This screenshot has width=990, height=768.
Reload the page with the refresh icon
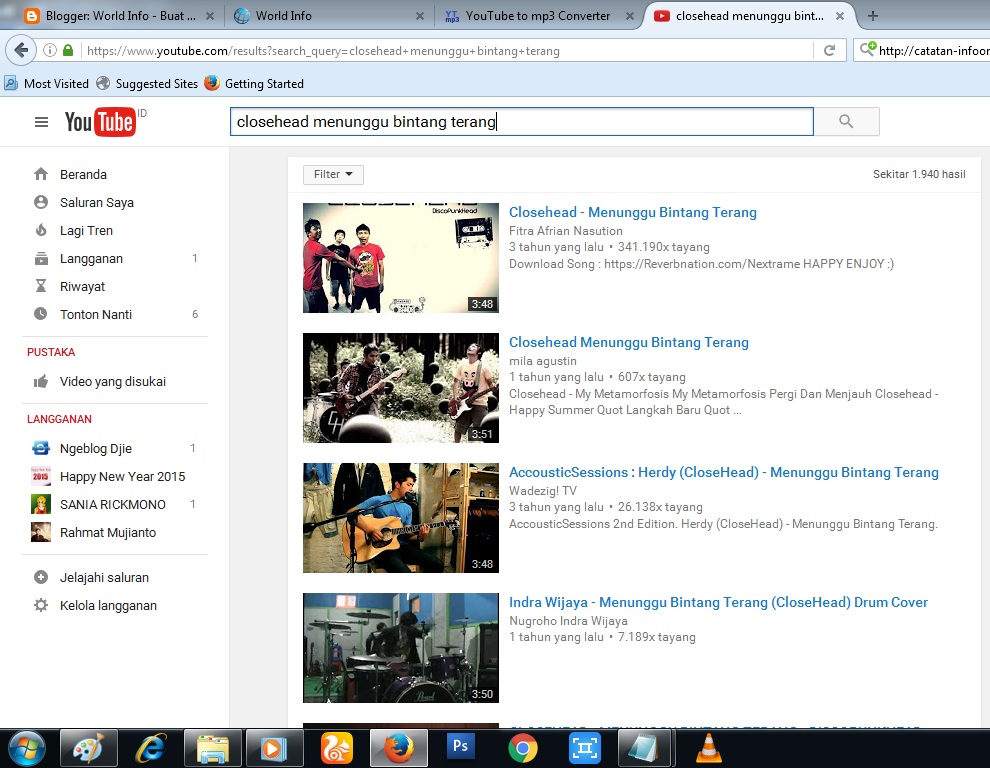pos(830,51)
